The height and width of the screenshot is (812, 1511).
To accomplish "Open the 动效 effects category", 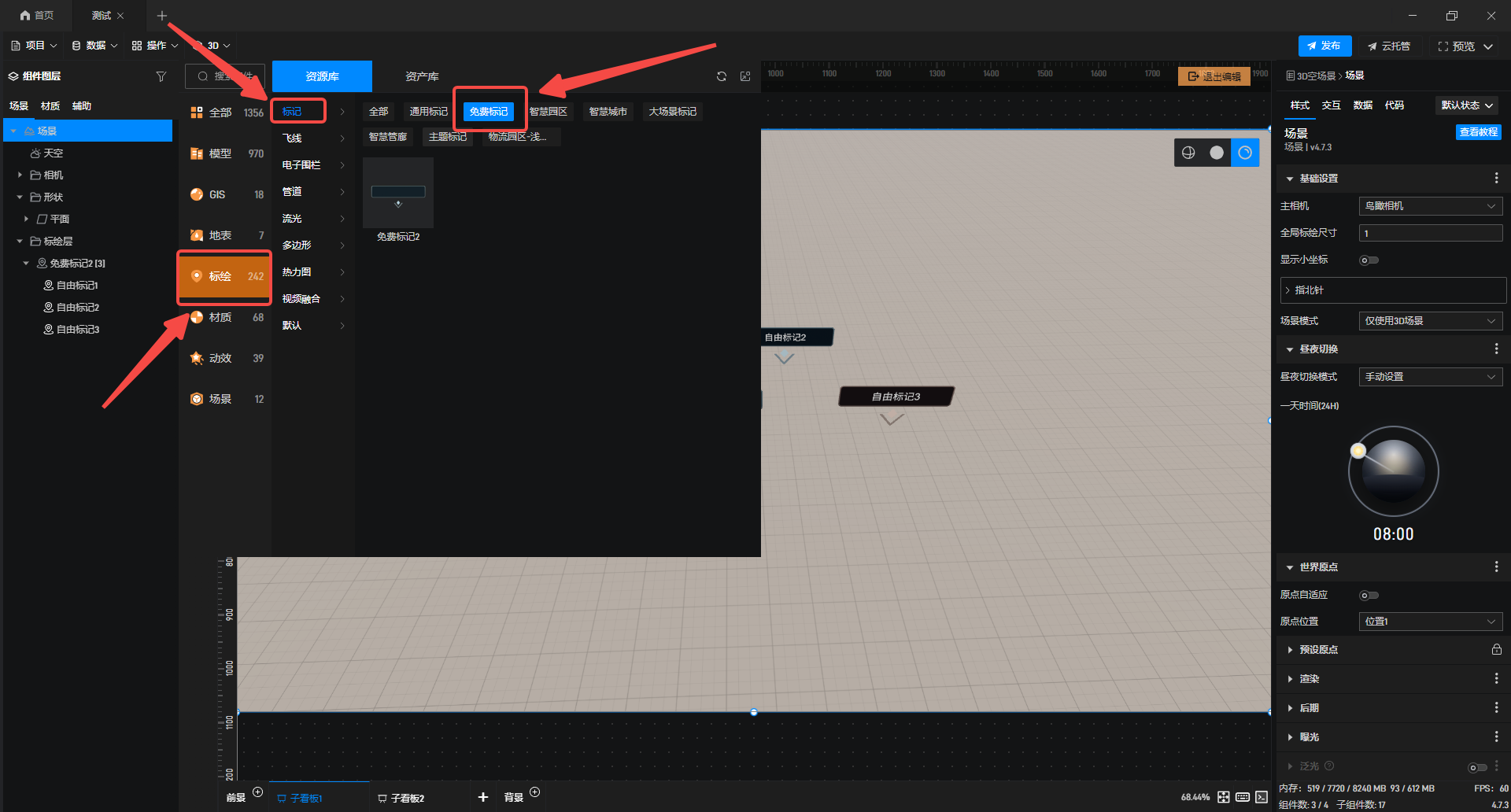I will [x=220, y=358].
